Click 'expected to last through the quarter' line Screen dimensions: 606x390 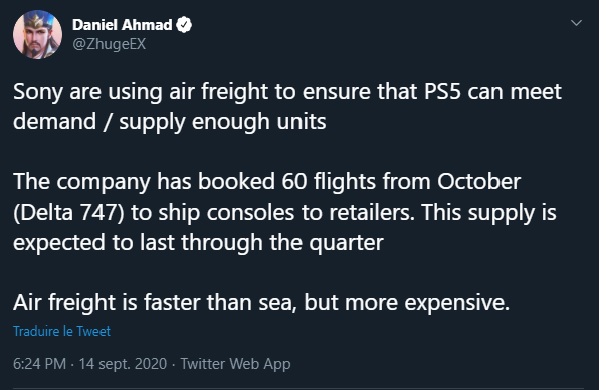[198, 243]
